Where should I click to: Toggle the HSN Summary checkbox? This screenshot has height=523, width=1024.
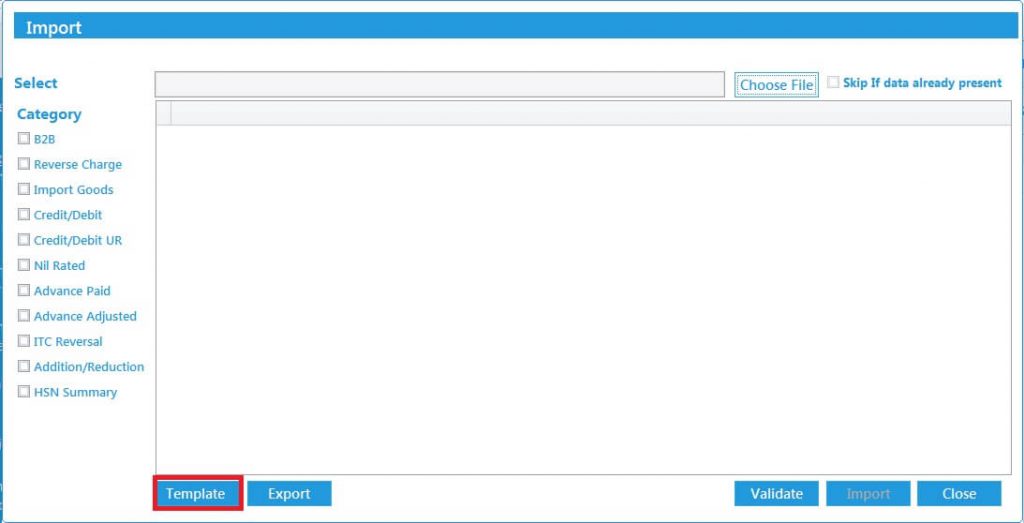click(24, 392)
